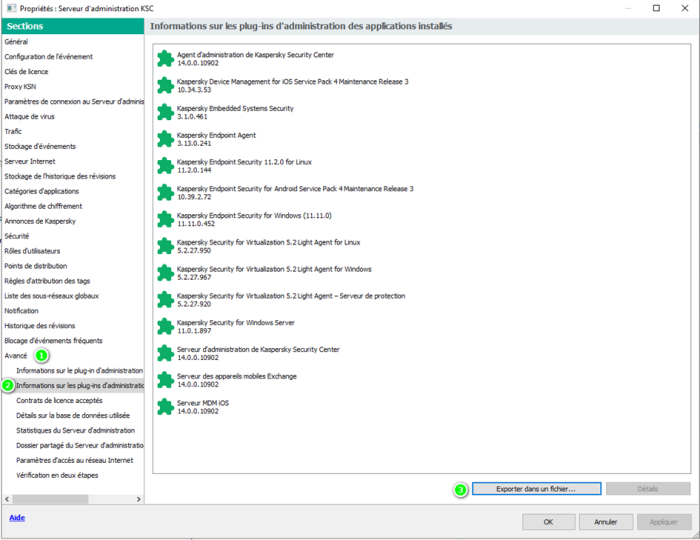Select Règles d'attribution des tags
This screenshot has width=700, height=540.
47,281
